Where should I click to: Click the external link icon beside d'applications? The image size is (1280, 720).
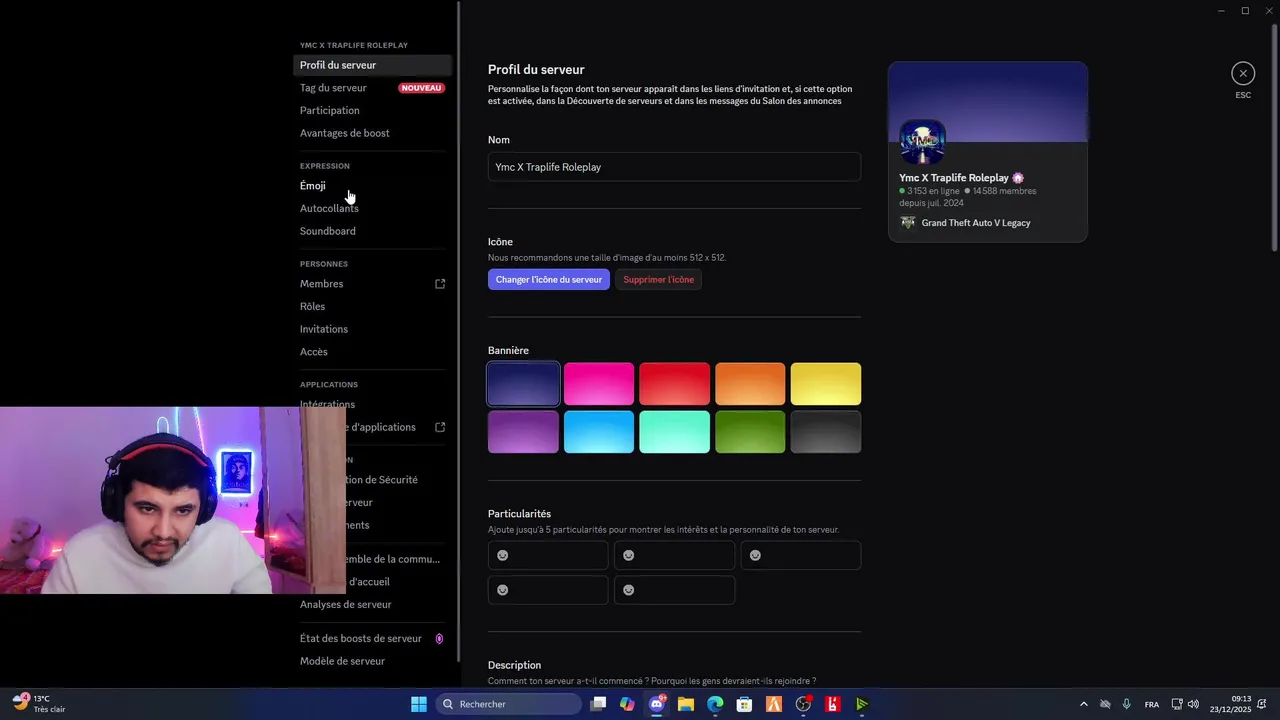click(440, 427)
